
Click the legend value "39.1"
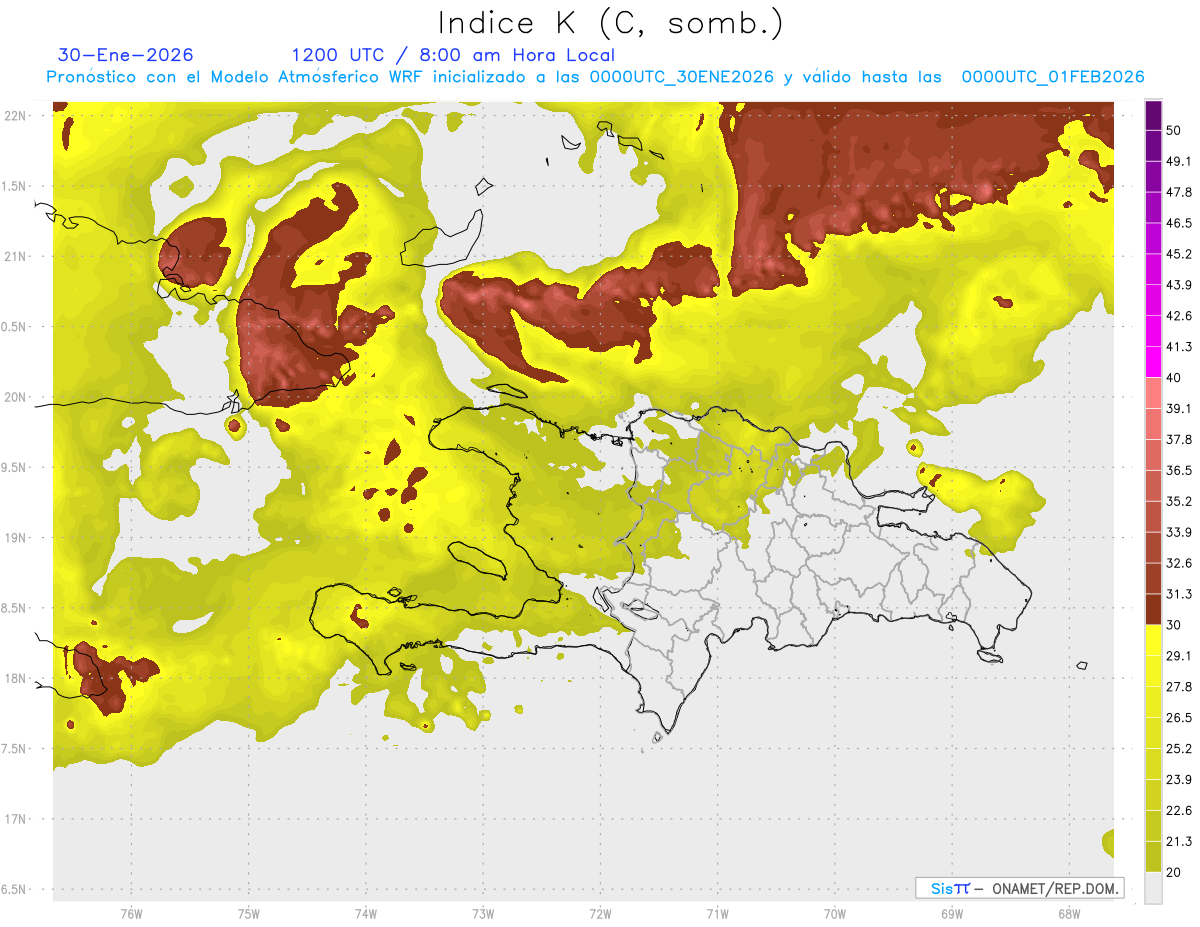[x=1179, y=408]
